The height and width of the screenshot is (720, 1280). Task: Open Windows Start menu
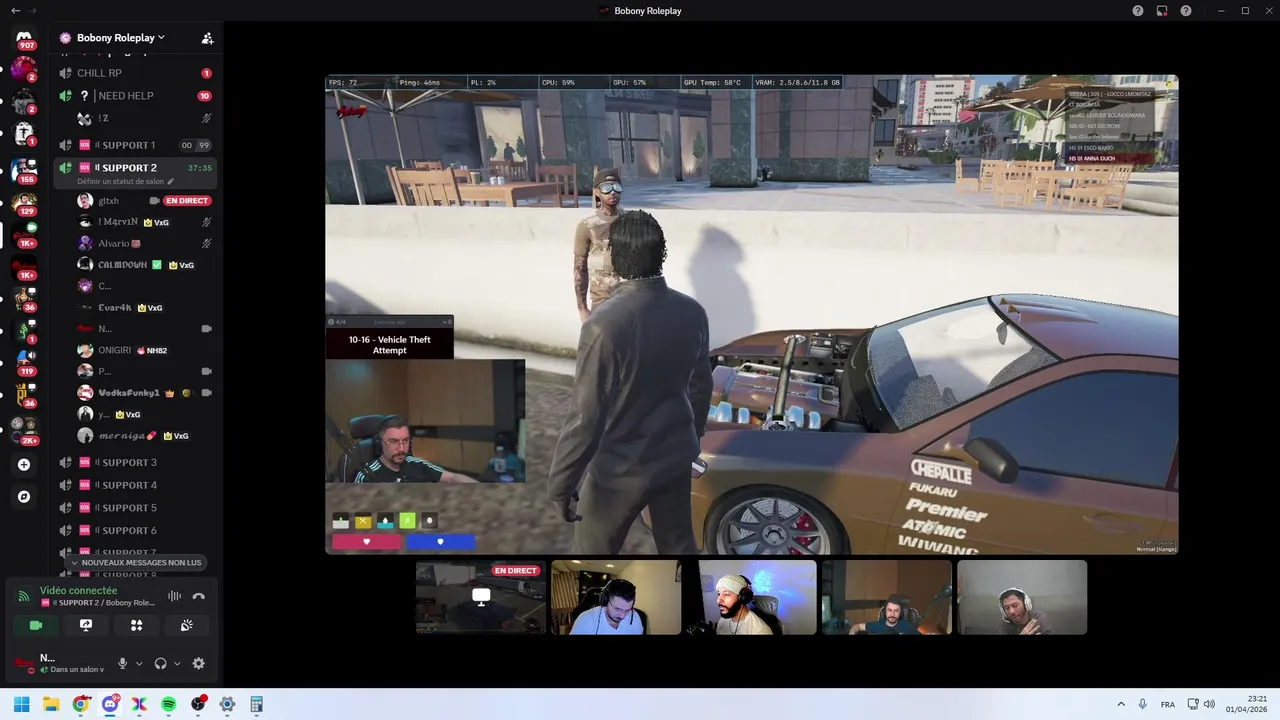pos(22,704)
